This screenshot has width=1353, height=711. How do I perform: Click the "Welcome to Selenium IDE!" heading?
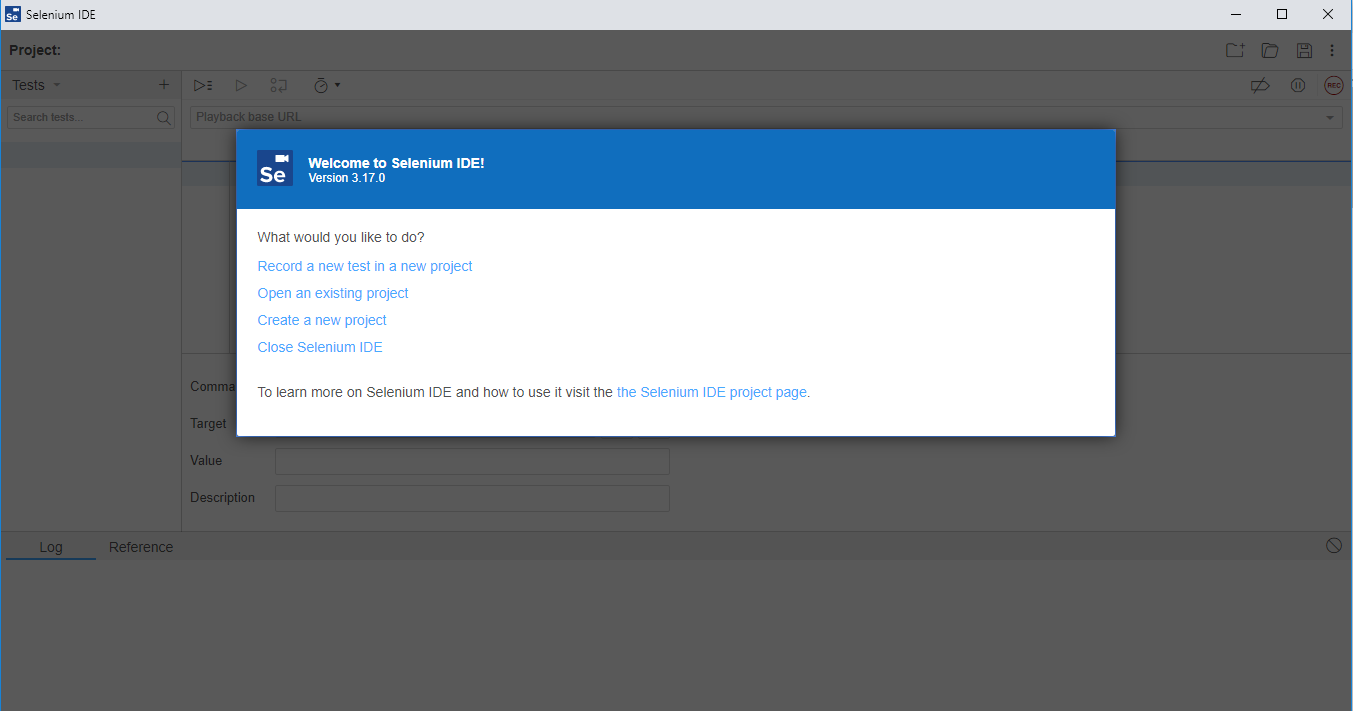[x=396, y=163]
